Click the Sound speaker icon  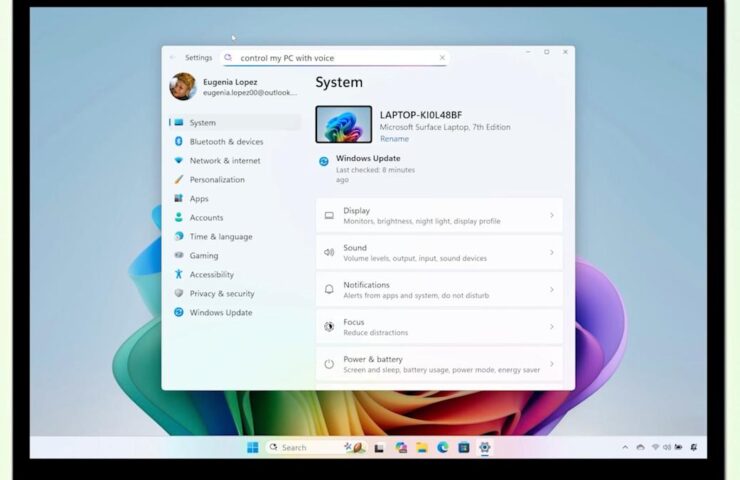329,253
